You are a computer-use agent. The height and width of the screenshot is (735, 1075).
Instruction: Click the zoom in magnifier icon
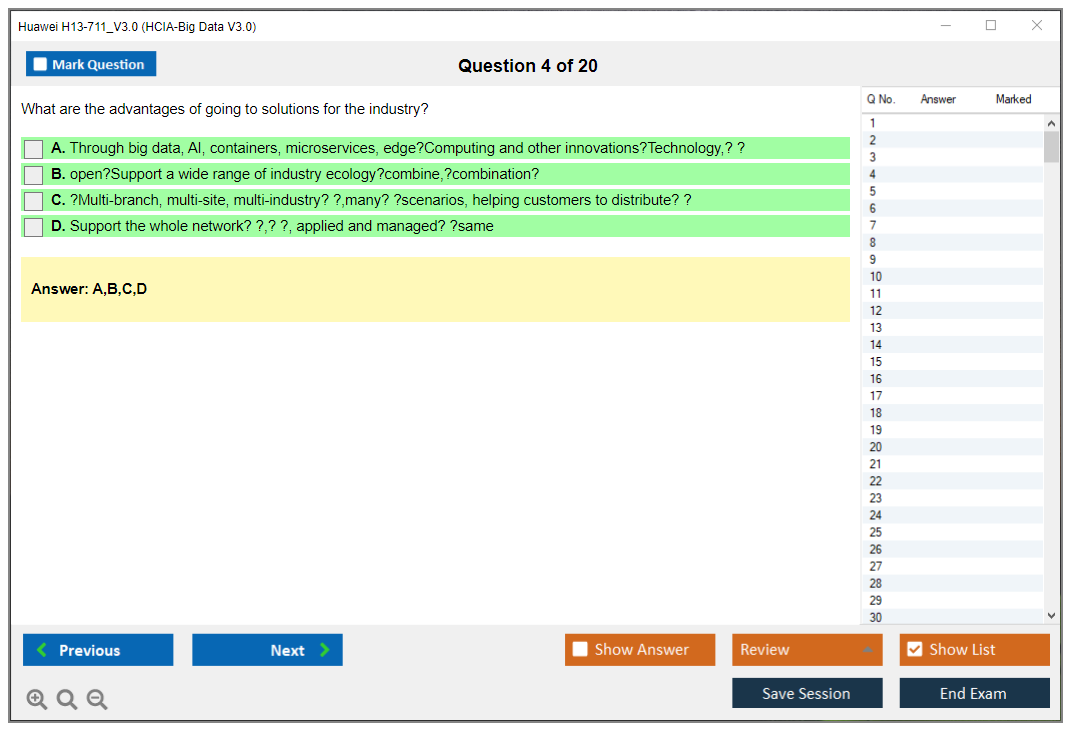click(37, 700)
